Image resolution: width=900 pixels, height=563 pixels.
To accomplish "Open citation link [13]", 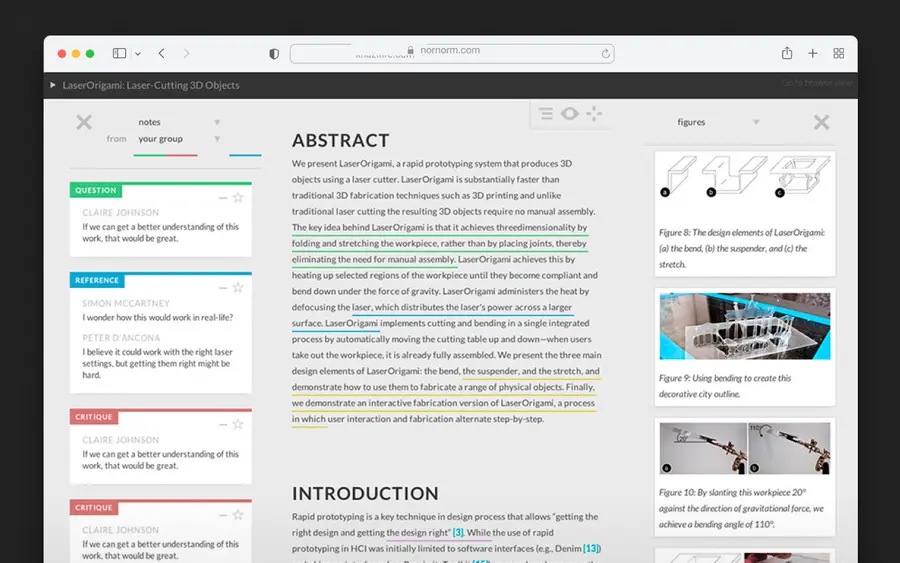I will [592, 549].
